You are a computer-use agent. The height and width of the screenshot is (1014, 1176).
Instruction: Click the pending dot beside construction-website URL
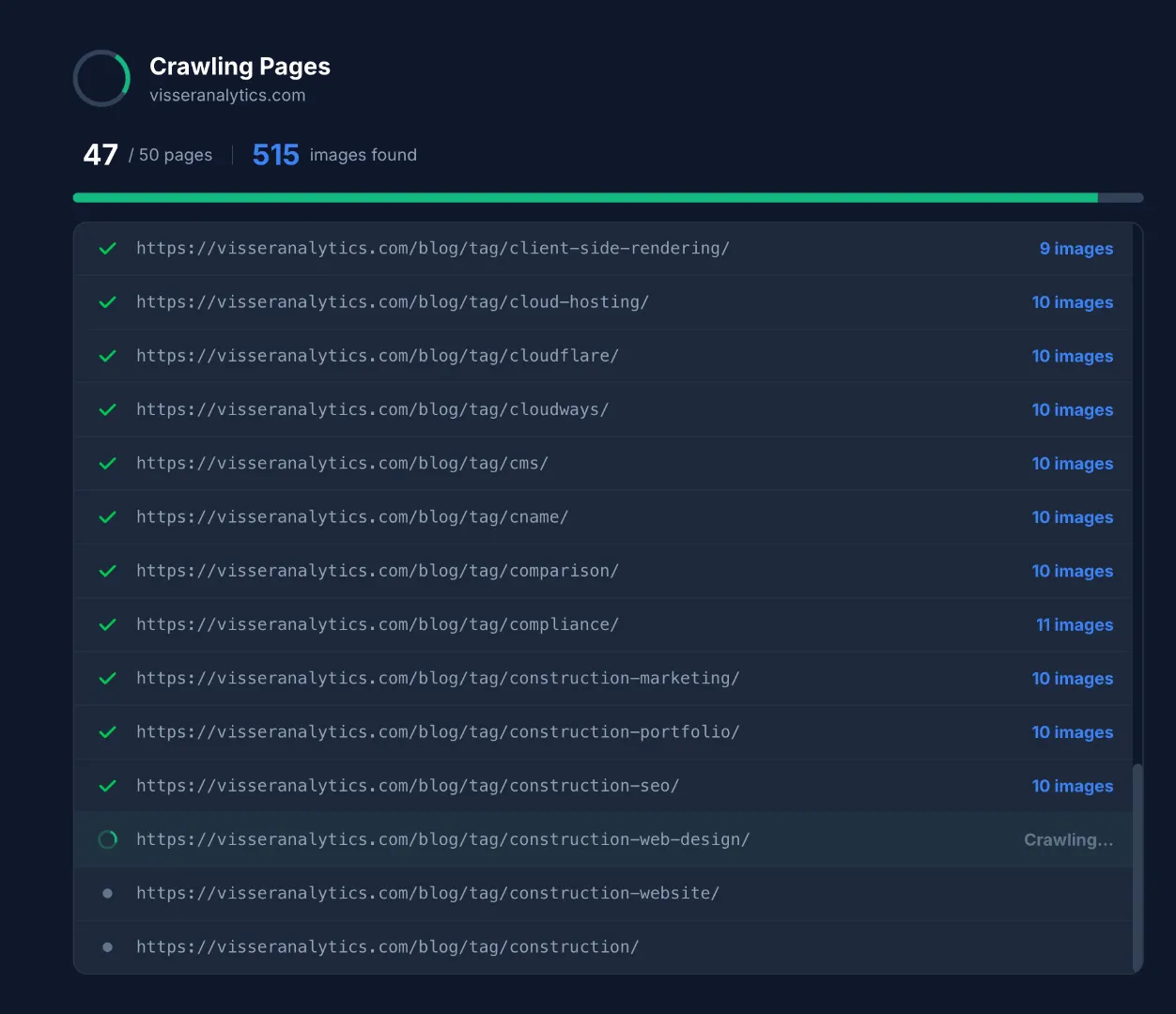point(106,893)
